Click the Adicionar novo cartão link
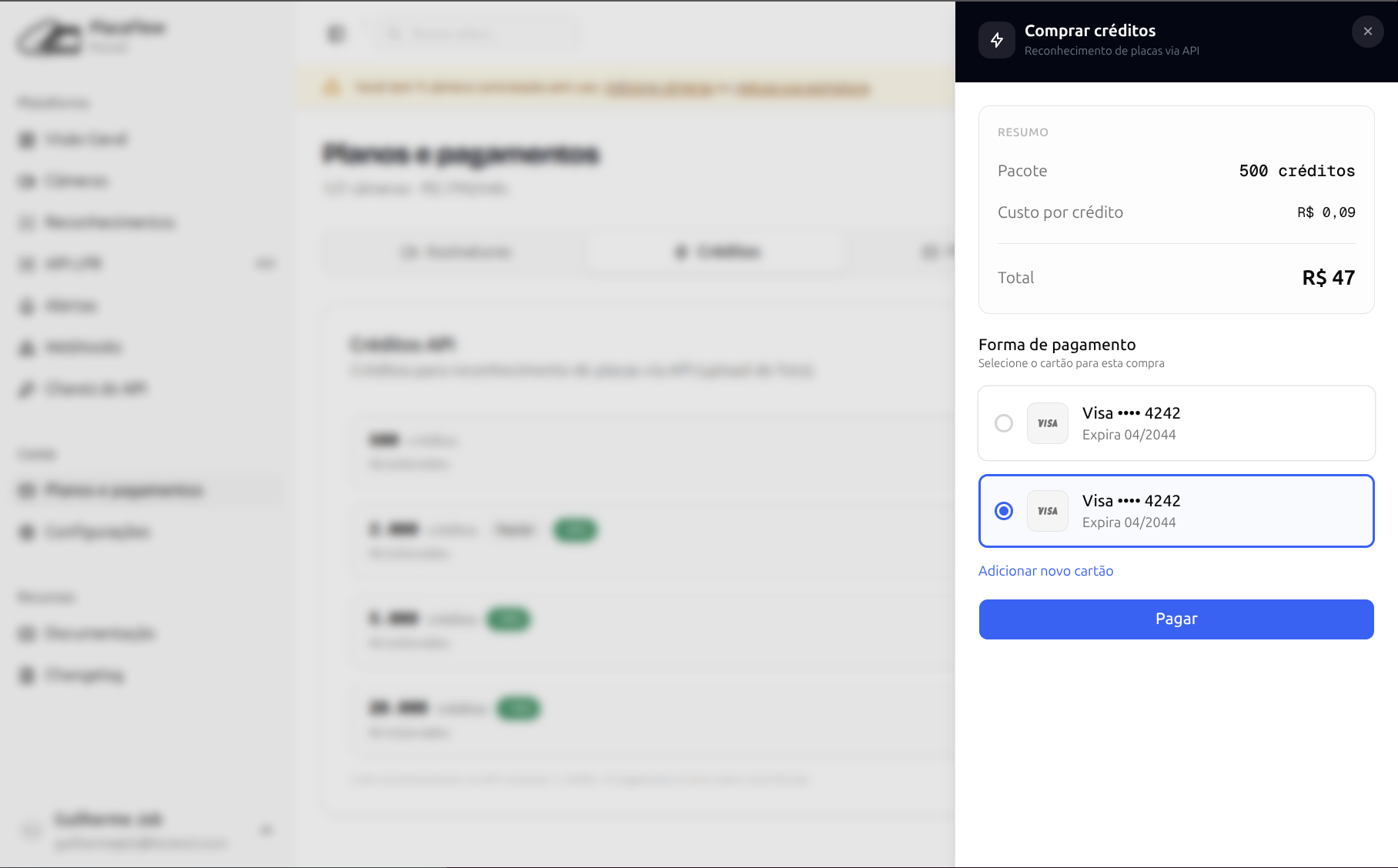The height and width of the screenshot is (868, 1398). (x=1045, y=571)
